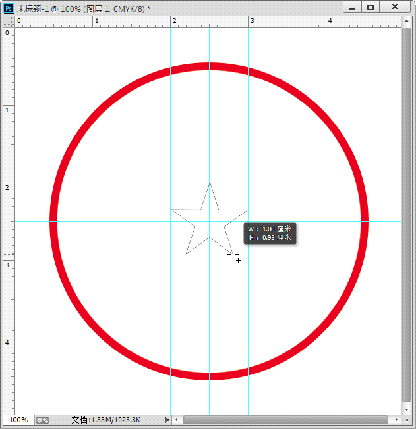Click the horizontal scrollbar thumb
416x429 pixels.
pos(286,420)
